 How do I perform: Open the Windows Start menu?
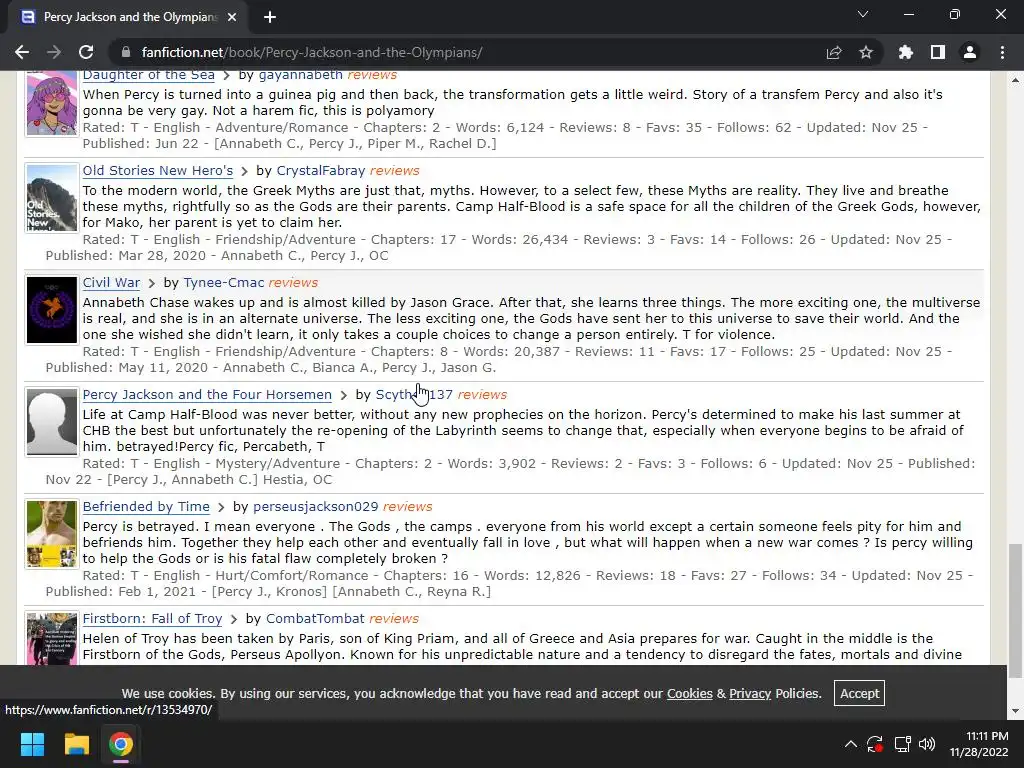click(x=32, y=744)
